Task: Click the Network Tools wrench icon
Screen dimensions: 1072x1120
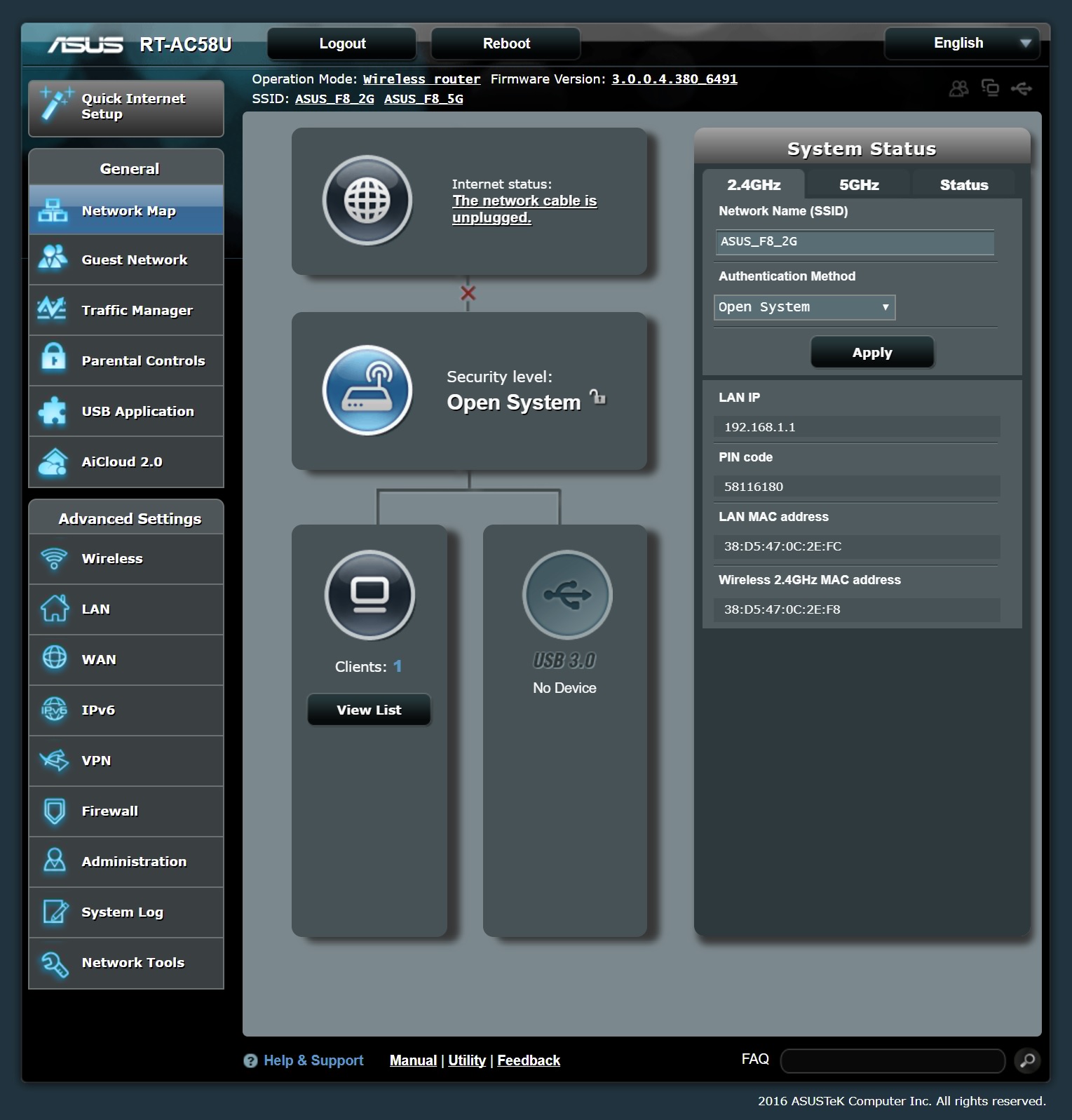Action: coord(54,964)
